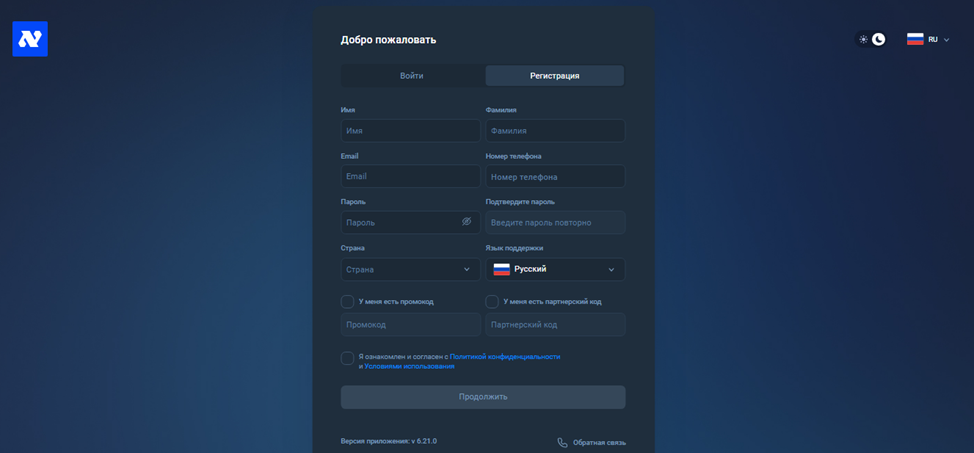The image size is (974, 453).
Task: Enable У меня есть партнерский код checkbox
Action: click(492, 301)
